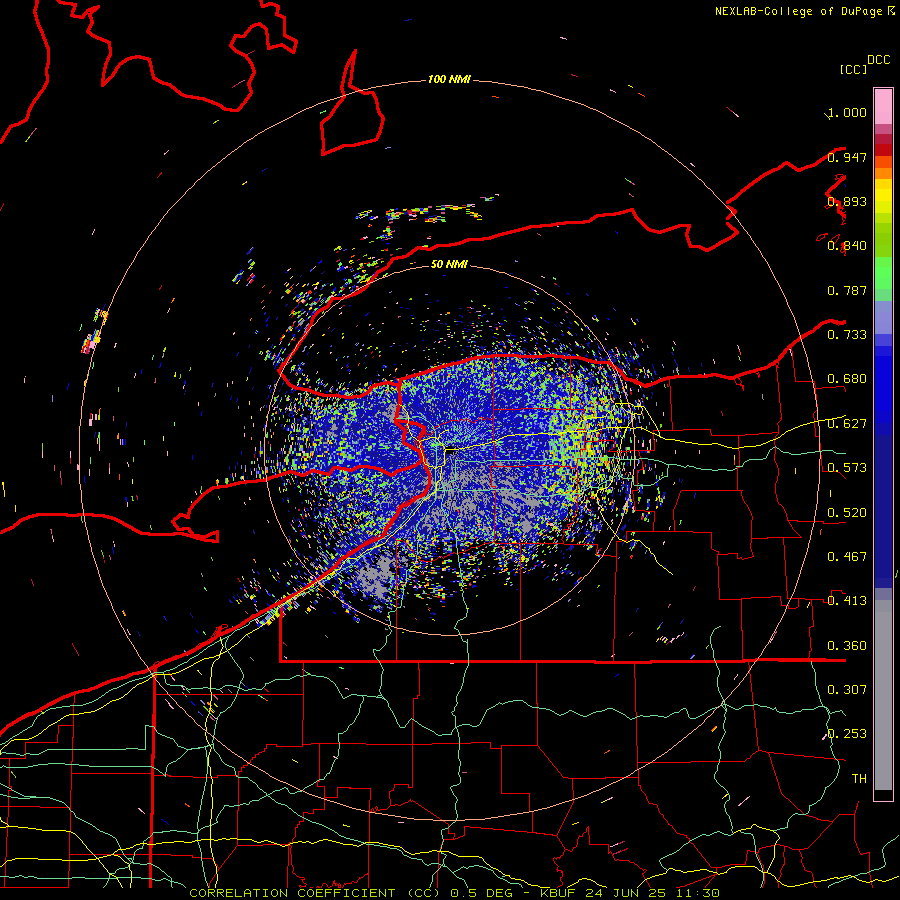Click the KBUF station identifier in the caption
This screenshot has height=900, width=900.
(557, 893)
